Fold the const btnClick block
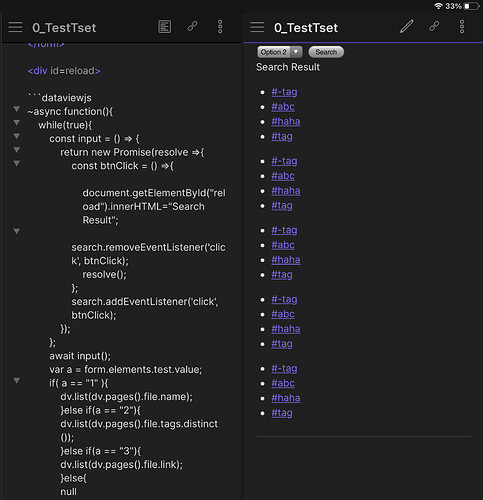This screenshot has height=500, width=483. coord(16,163)
